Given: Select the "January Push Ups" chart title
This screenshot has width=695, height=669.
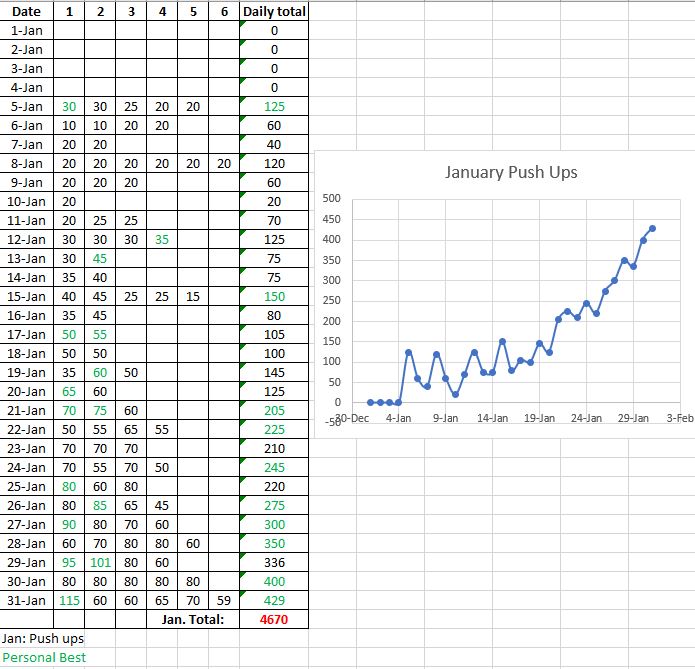Looking at the screenshot, I should 510,172.
